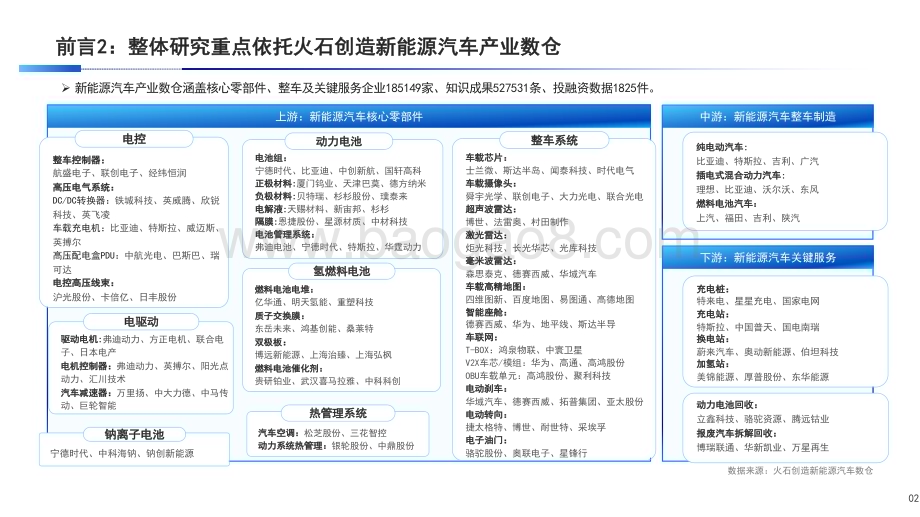Select the 车载摄像头 subheading

(x=491, y=183)
